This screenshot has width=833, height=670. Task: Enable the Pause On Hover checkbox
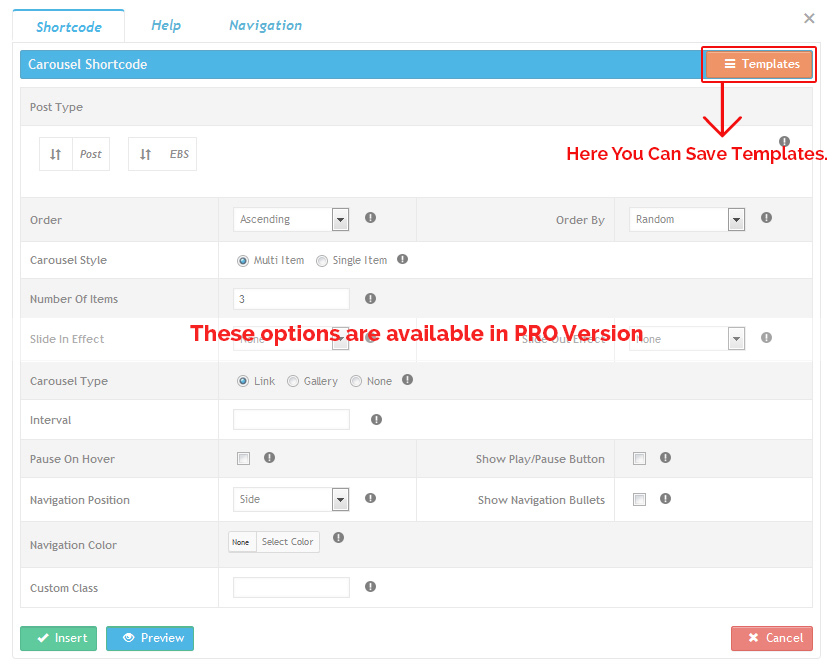click(243, 459)
